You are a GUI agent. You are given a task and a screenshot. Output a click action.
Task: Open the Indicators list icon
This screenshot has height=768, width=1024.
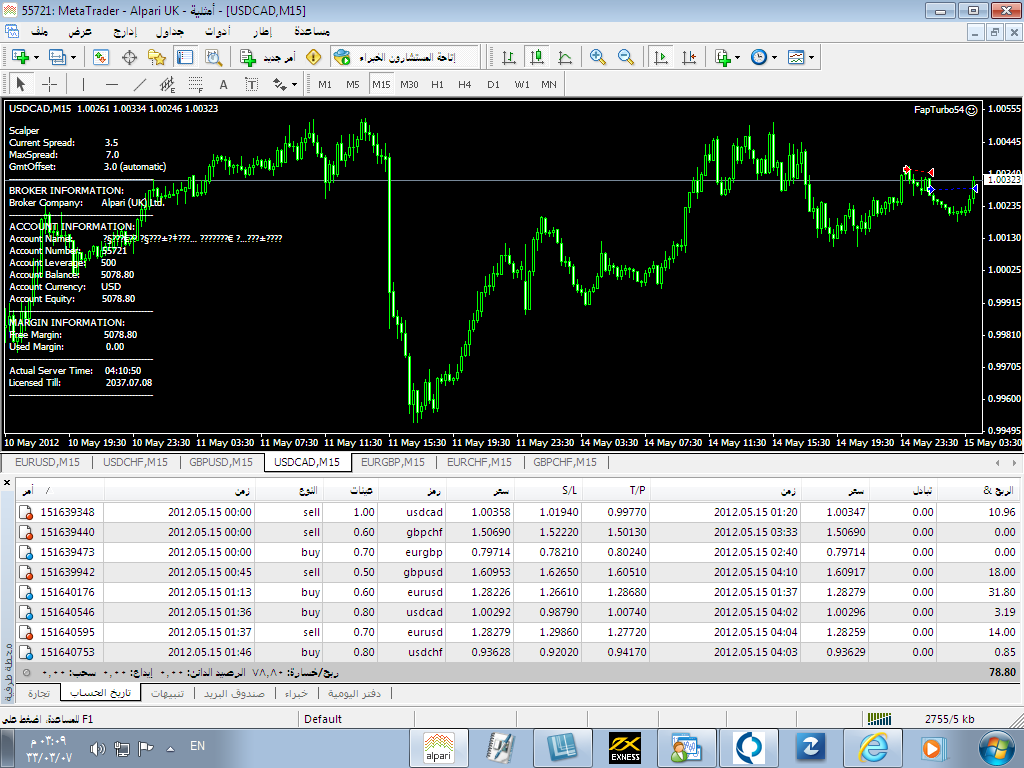pyautogui.click(x=722, y=57)
